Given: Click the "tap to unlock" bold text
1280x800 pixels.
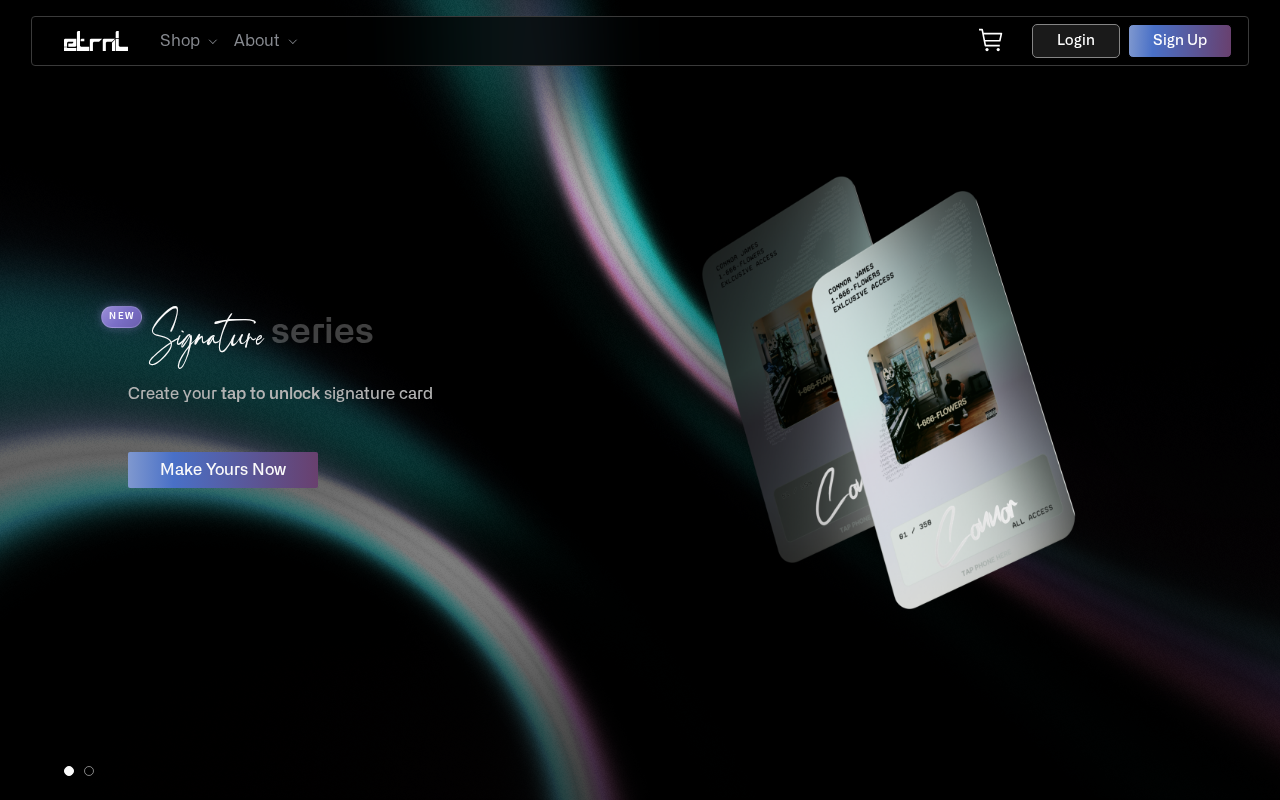Looking at the screenshot, I should (270, 394).
